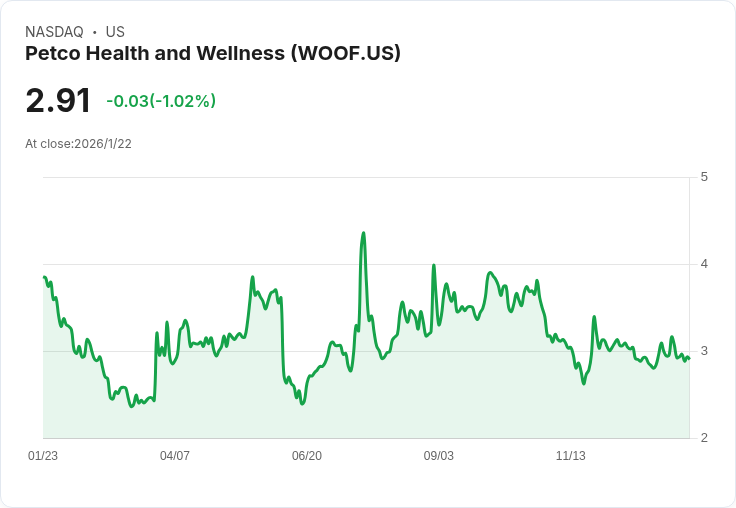
Task: Click the dot separator between NASDAQ and US
Action: click(95, 32)
